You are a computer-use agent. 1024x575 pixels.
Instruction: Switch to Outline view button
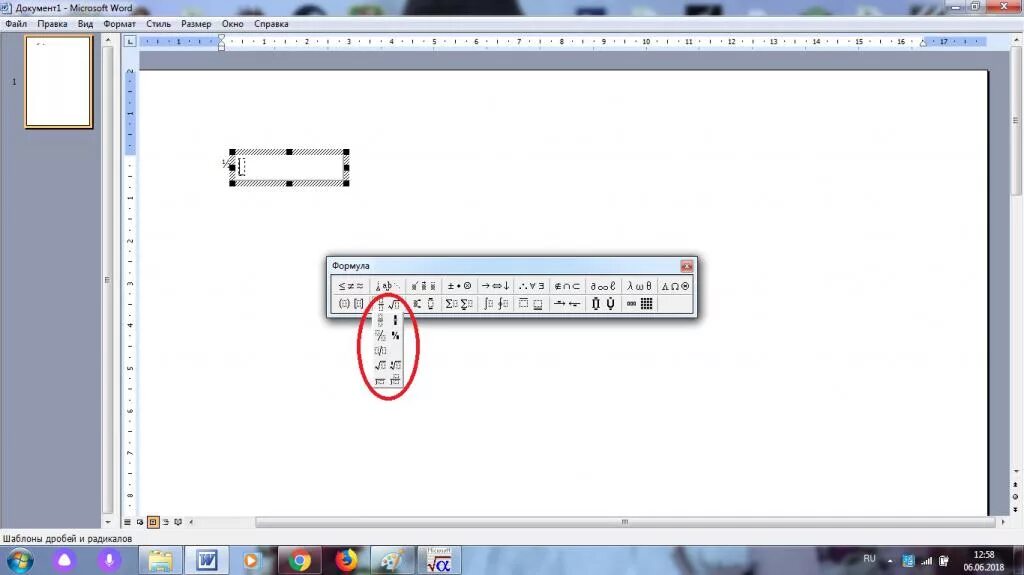pos(165,522)
